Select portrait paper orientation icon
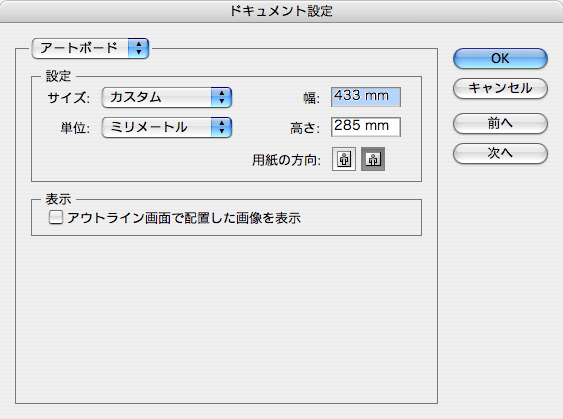 pyautogui.click(x=344, y=159)
